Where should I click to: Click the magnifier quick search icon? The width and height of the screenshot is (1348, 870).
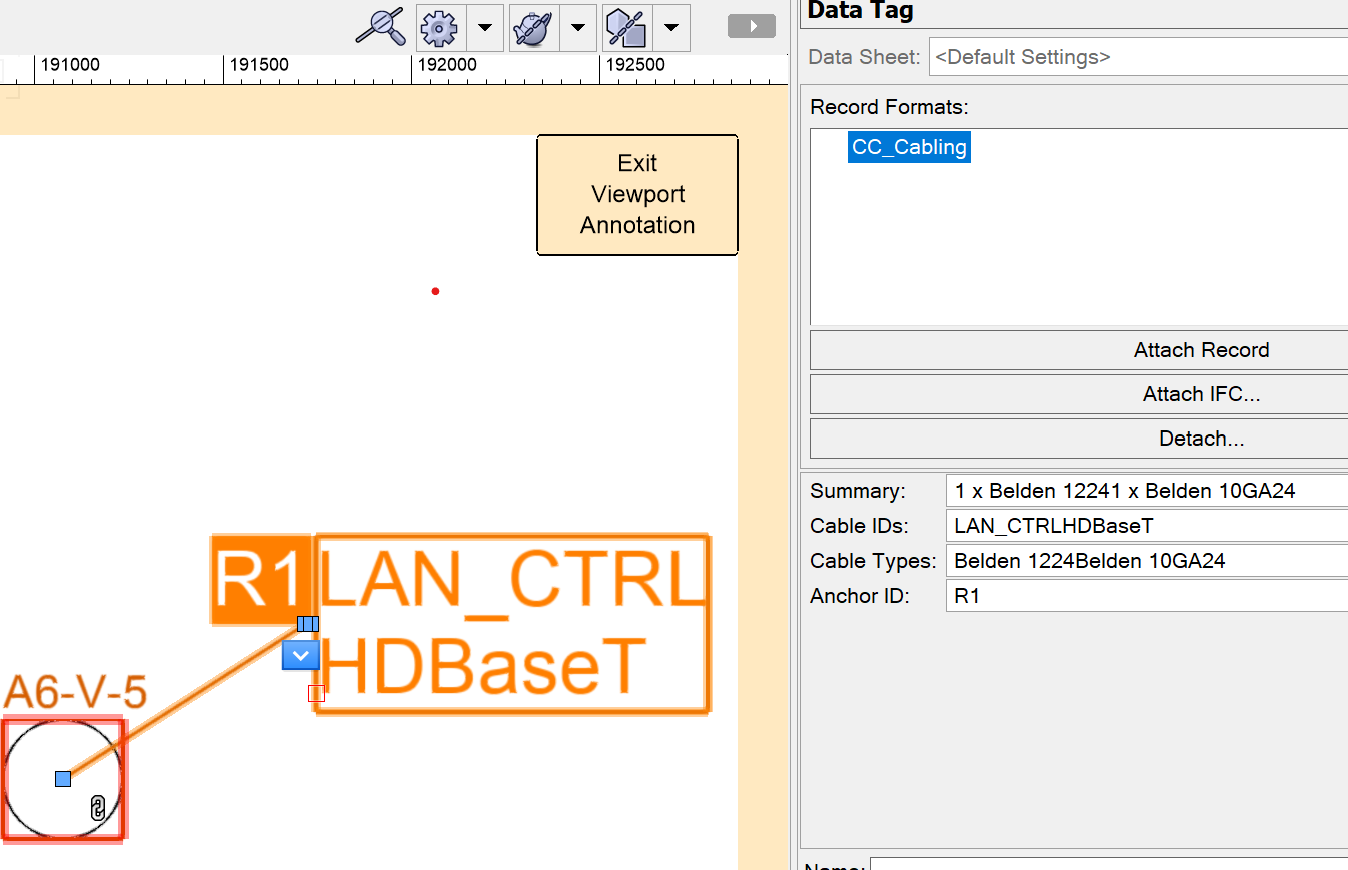pos(380,27)
